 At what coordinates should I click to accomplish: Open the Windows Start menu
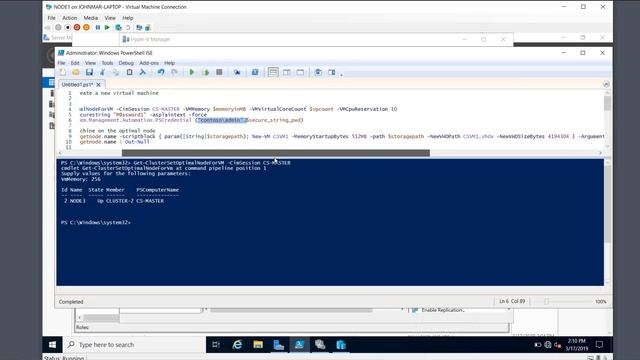pos(52,345)
